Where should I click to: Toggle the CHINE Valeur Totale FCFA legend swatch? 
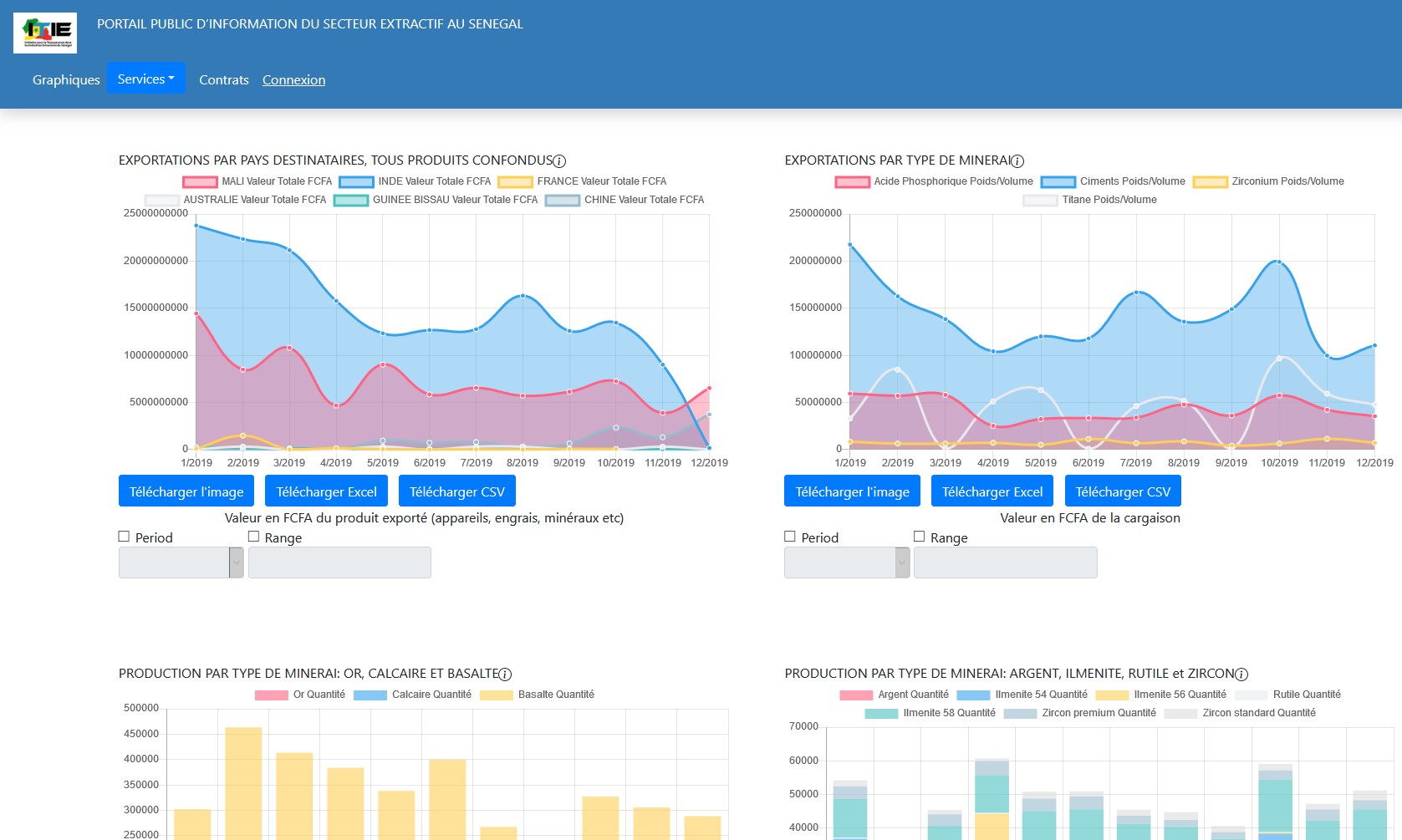coord(562,200)
